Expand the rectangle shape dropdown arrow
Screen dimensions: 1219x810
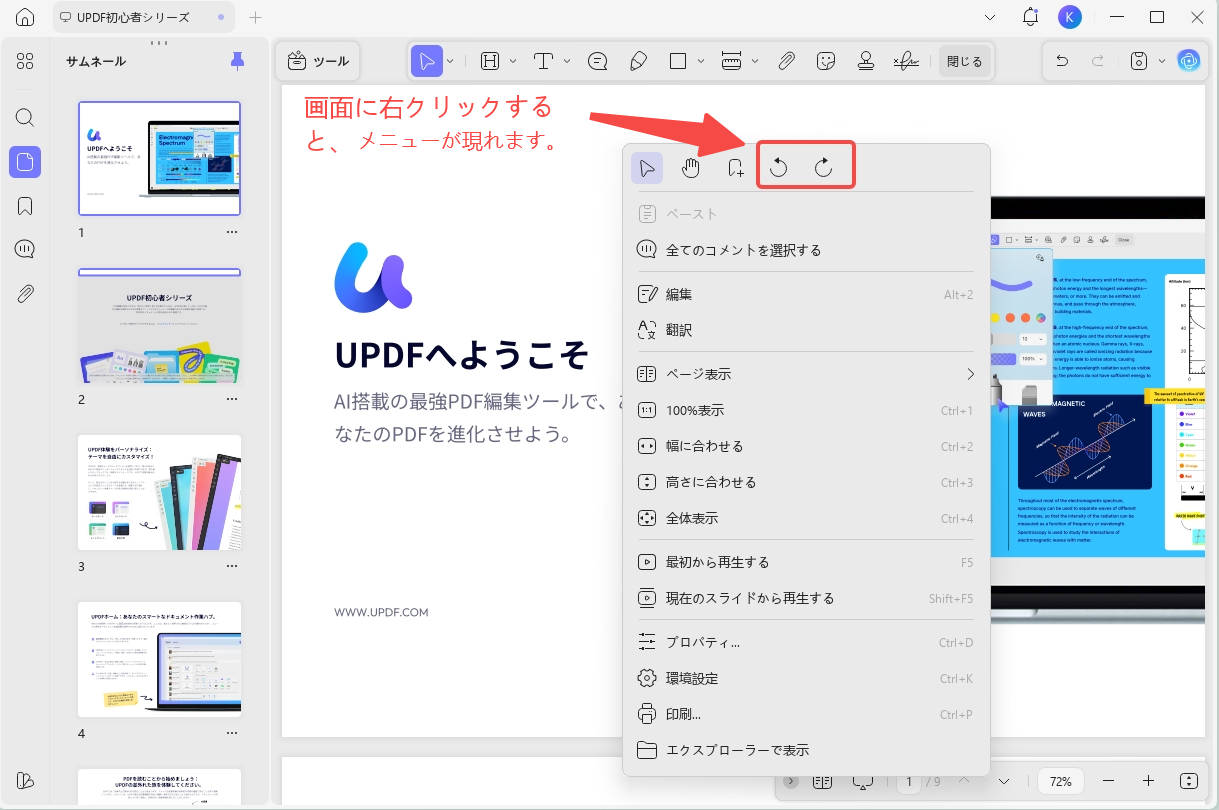pos(701,61)
